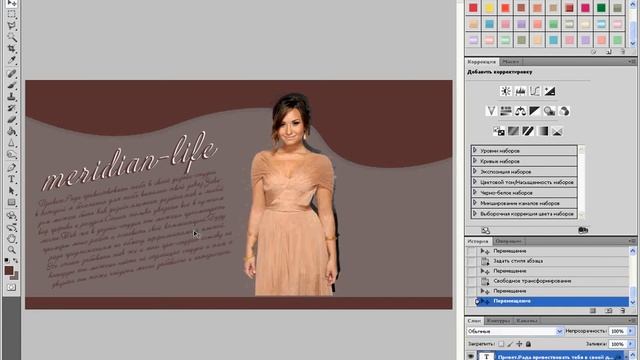Viewport: 640px width, 360px height.
Task: Add an Exposure adjustment
Action: (x=549, y=91)
